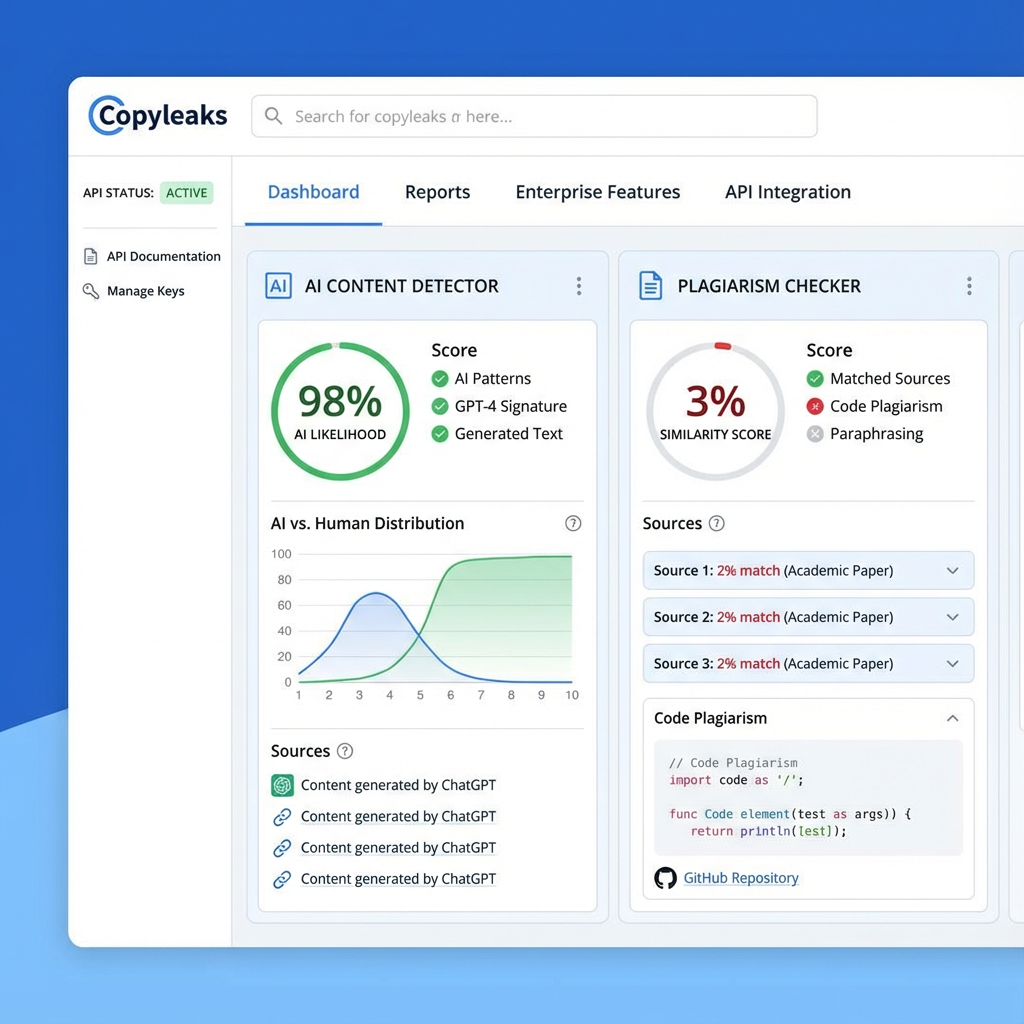The width and height of the screenshot is (1024, 1024).
Task: Open the Enterprise Features tab
Action: pos(598,192)
